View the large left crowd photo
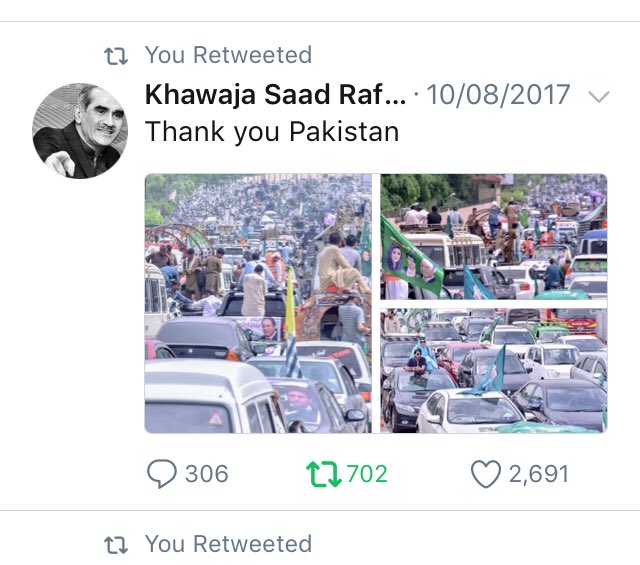 [x=258, y=303]
